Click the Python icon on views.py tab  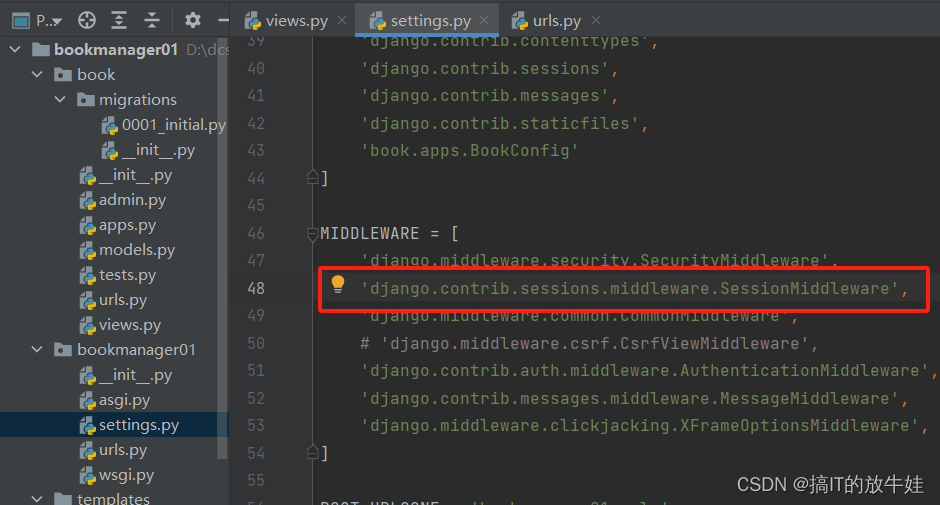click(253, 21)
